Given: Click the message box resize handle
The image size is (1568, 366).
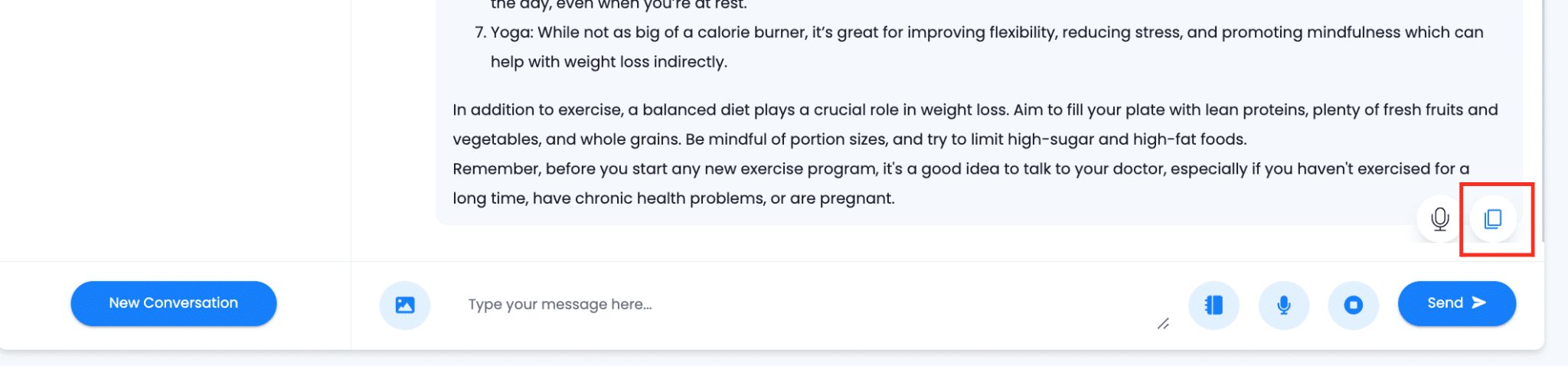Looking at the screenshot, I should click(1163, 324).
